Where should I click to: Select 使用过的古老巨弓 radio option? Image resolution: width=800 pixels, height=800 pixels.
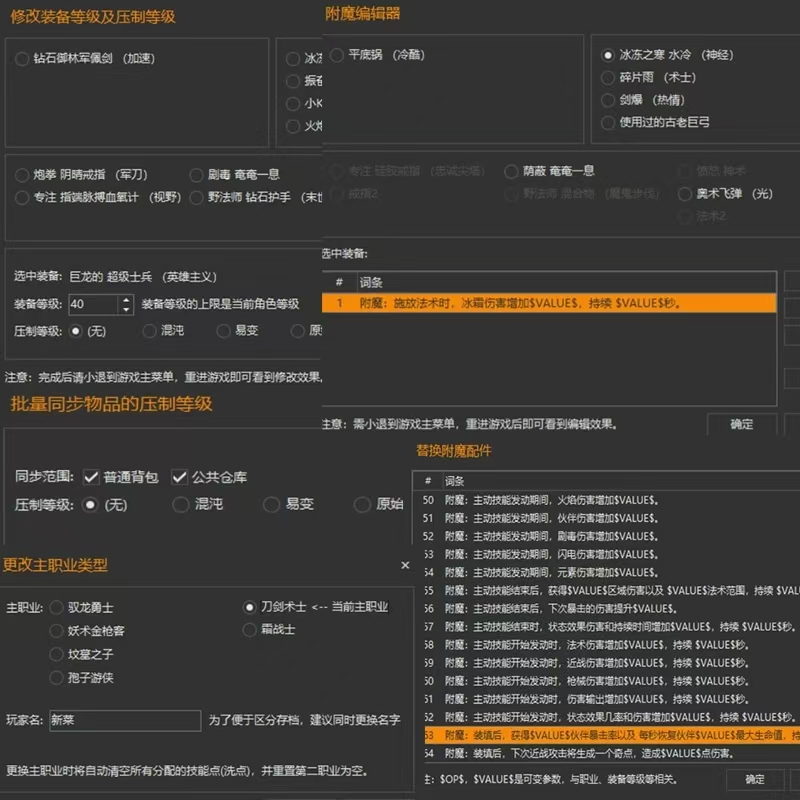tap(608, 122)
